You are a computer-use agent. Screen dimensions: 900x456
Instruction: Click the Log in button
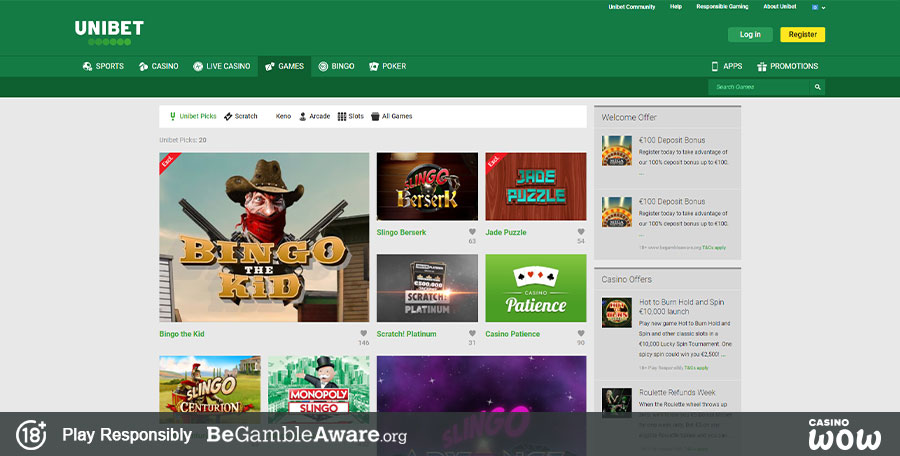tap(750, 34)
